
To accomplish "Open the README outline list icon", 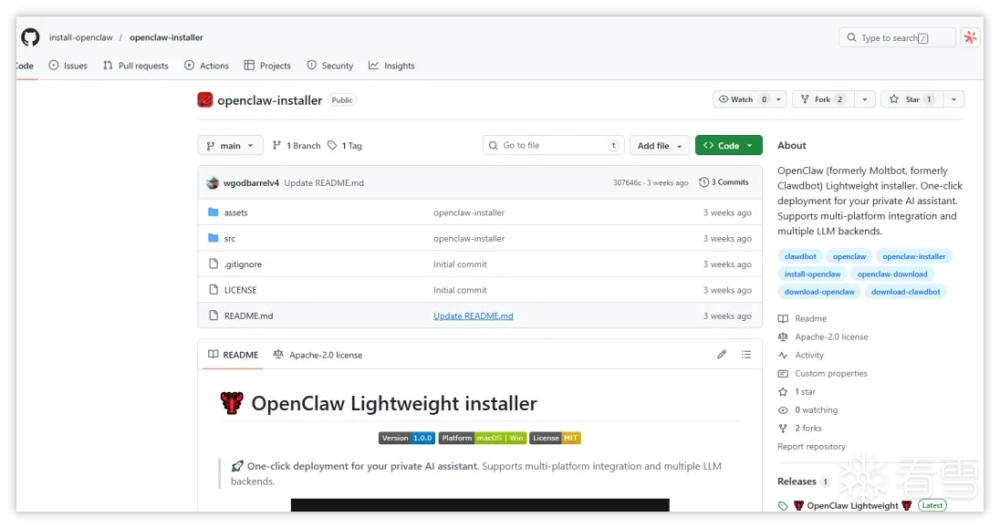I will coord(746,355).
